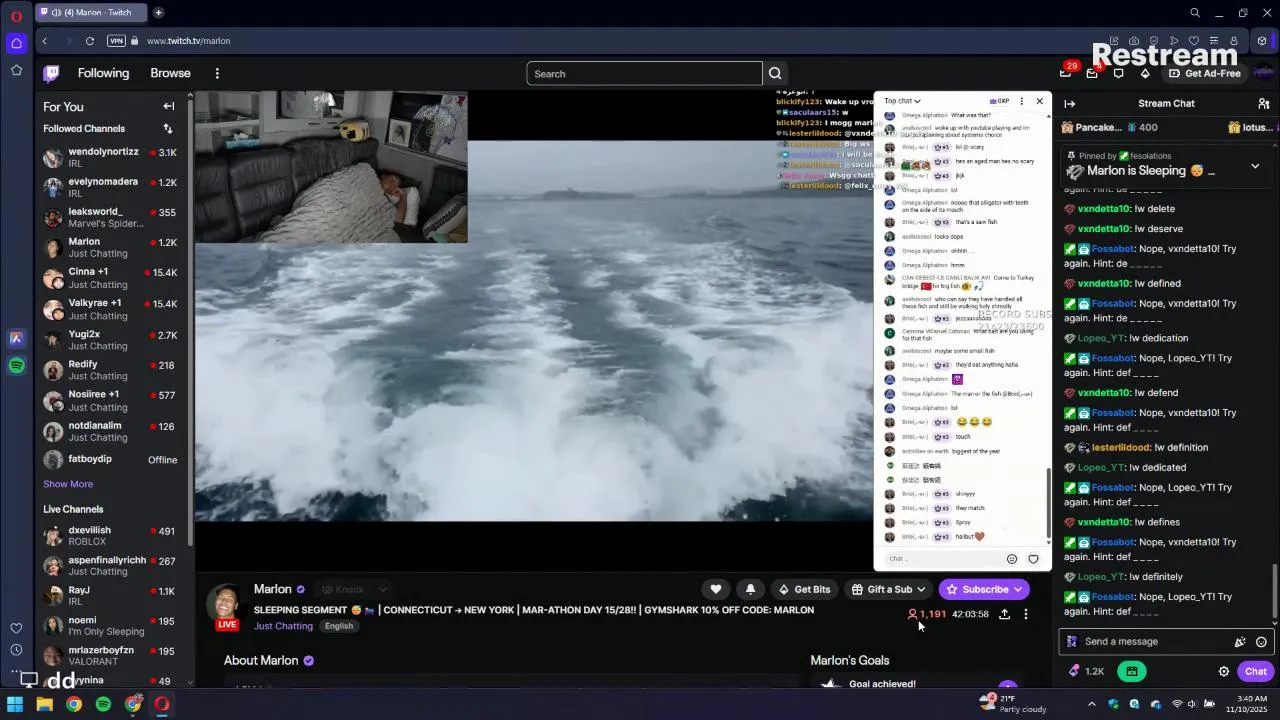Go back in browser history
Image resolution: width=1280 pixels, height=720 pixels.
[45, 41]
